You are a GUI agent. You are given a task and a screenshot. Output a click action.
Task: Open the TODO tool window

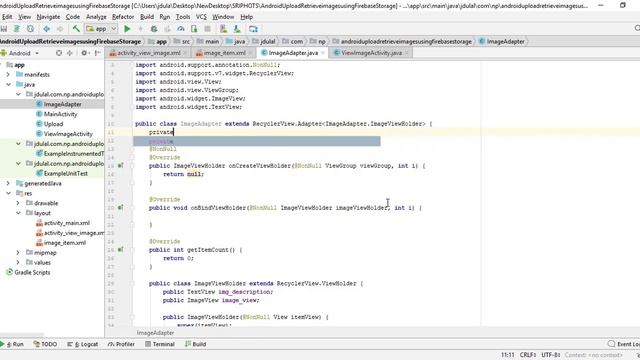[45, 344]
